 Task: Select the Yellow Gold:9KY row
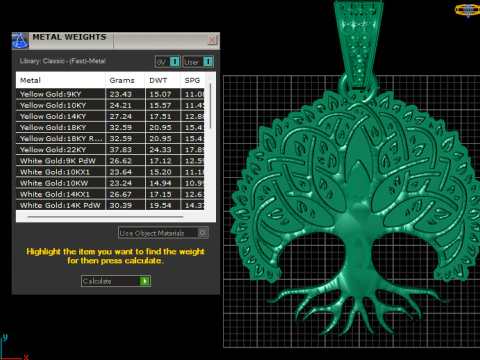point(110,94)
